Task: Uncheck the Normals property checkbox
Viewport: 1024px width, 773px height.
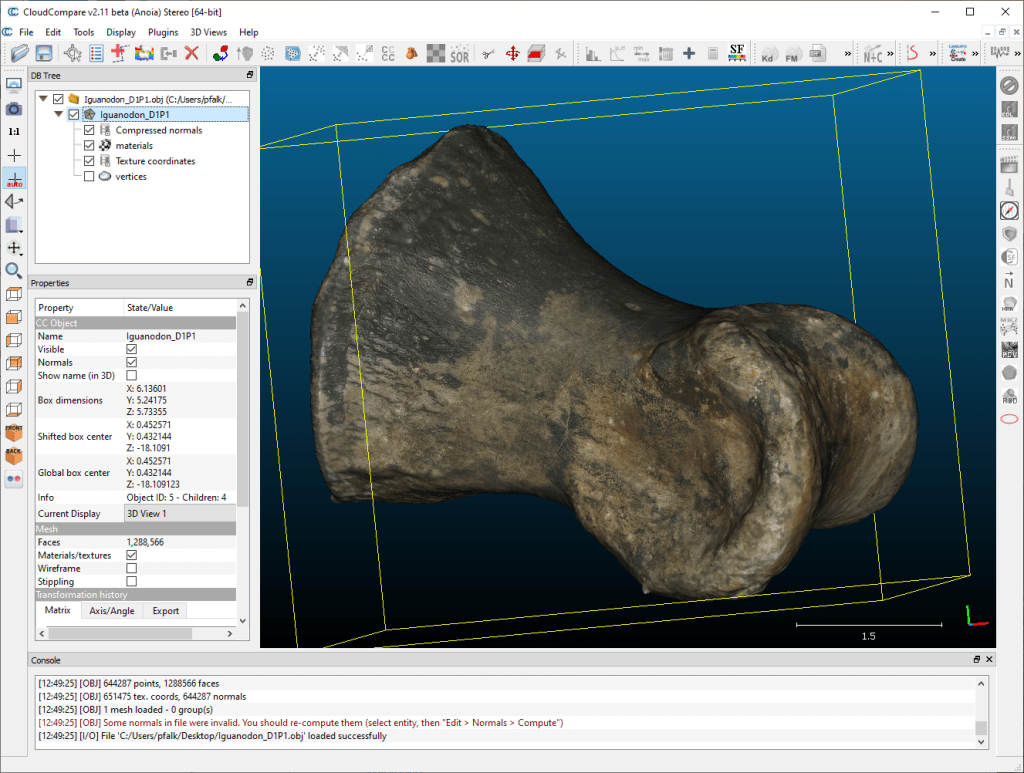Action: tap(131, 362)
